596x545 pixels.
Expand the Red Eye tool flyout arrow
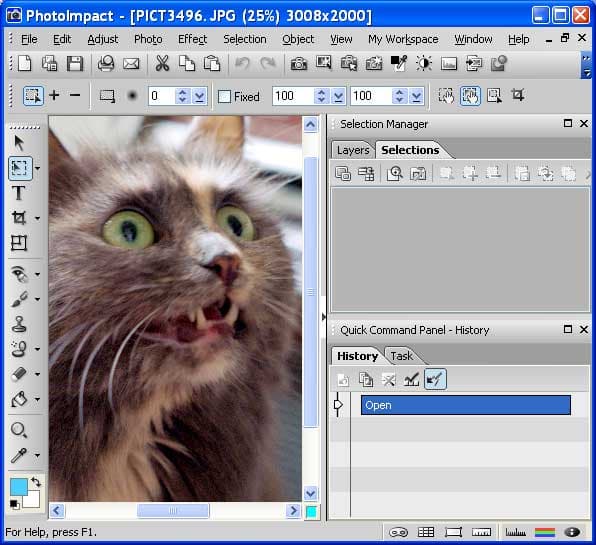(38, 274)
